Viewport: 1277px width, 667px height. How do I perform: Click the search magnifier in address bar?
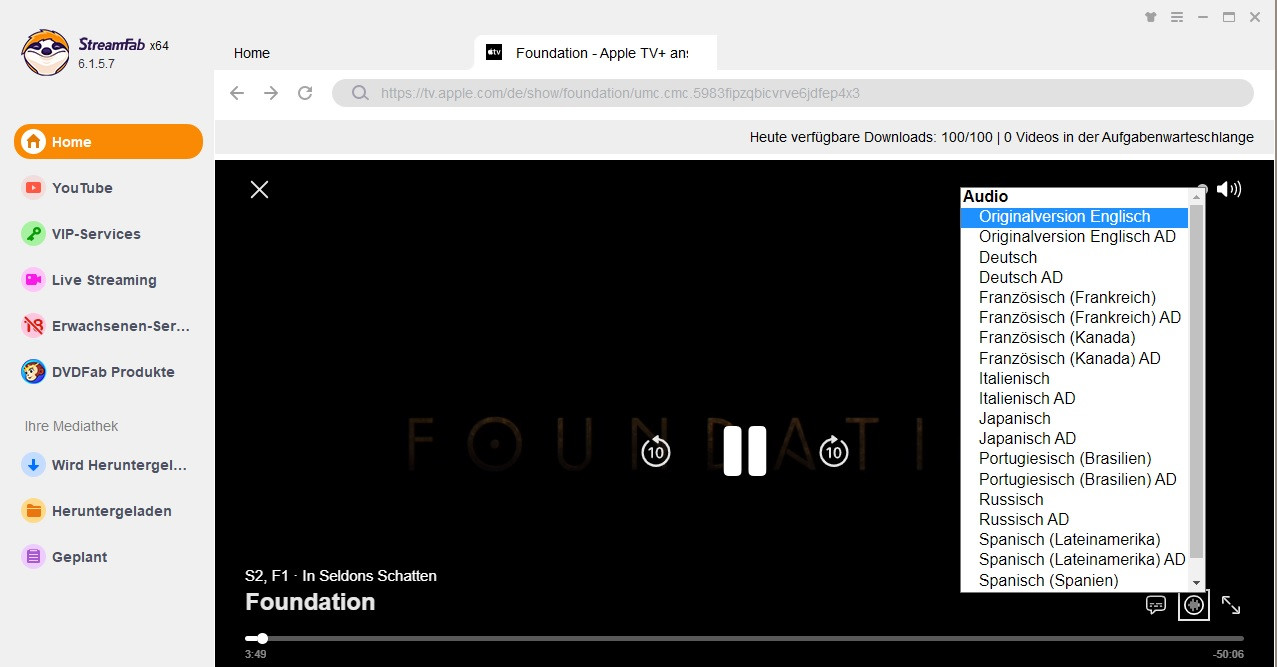click(360, 93)
